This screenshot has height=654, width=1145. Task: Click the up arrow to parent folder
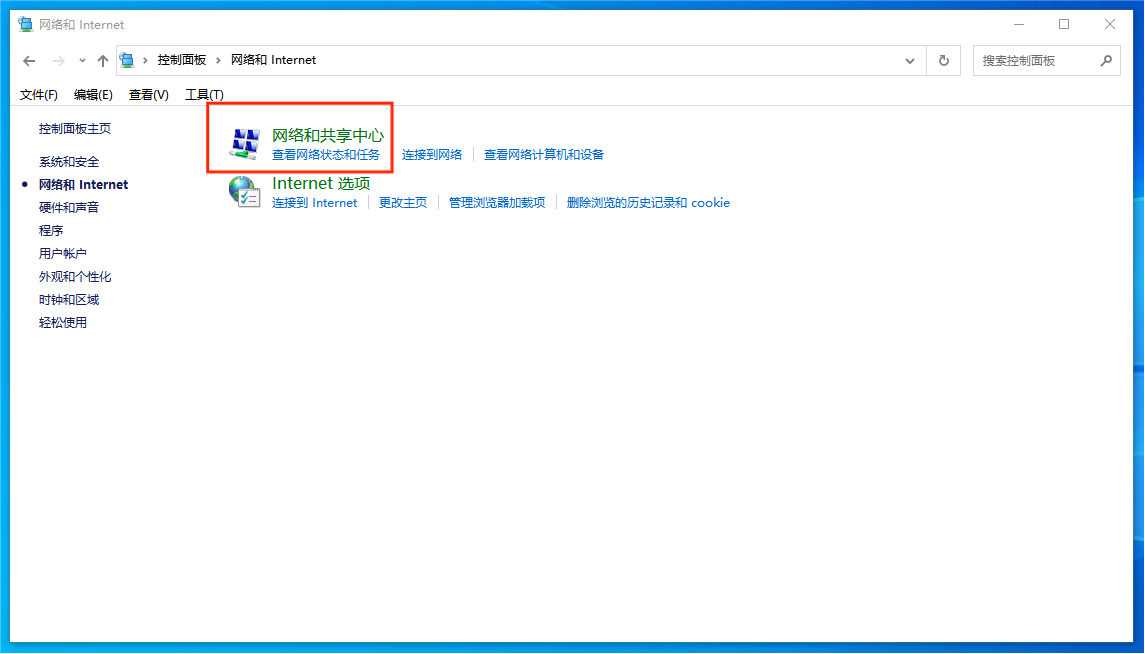tap(103, 61)
